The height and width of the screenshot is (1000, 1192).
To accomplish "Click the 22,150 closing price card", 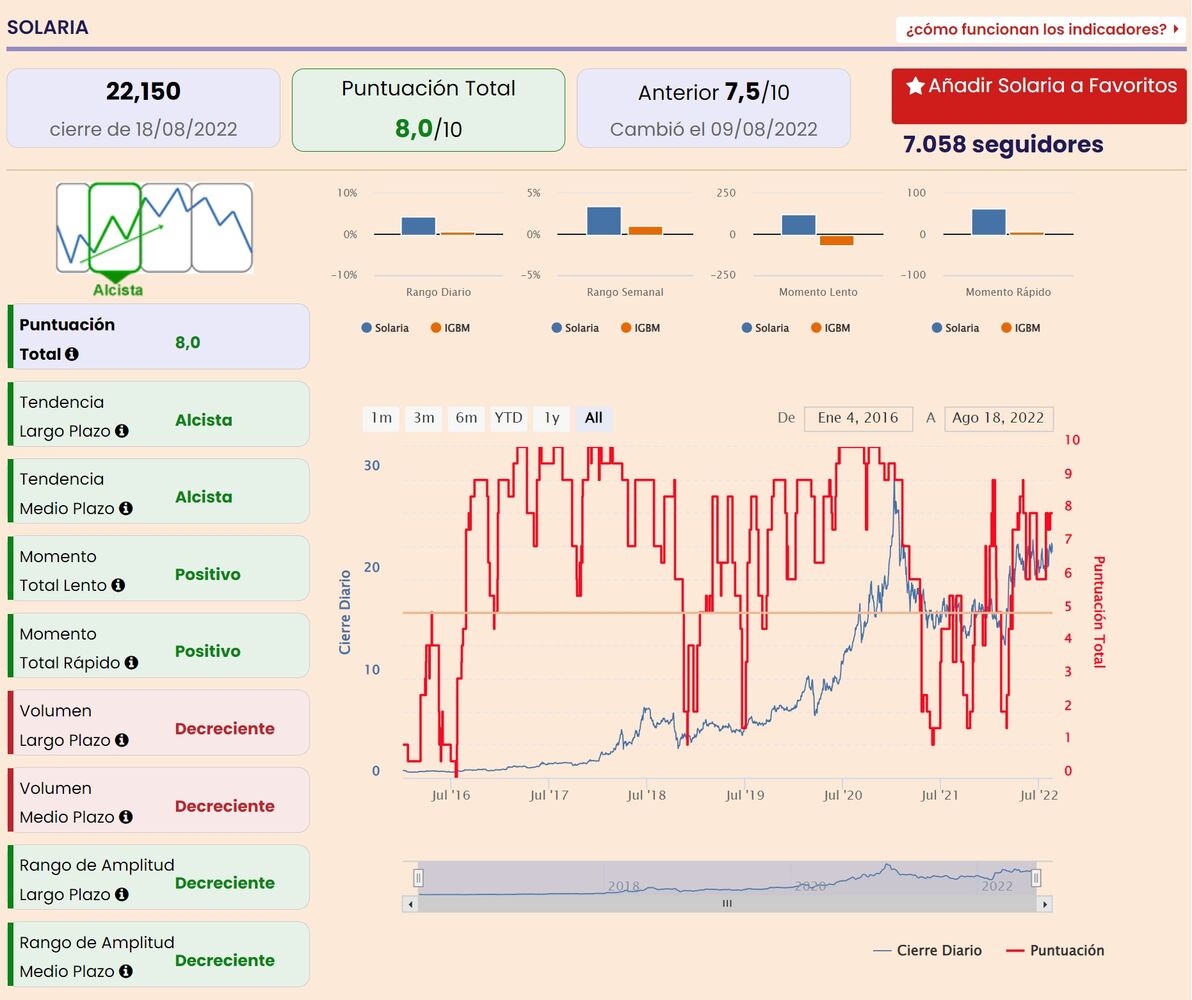I will [x=143, y=109].
